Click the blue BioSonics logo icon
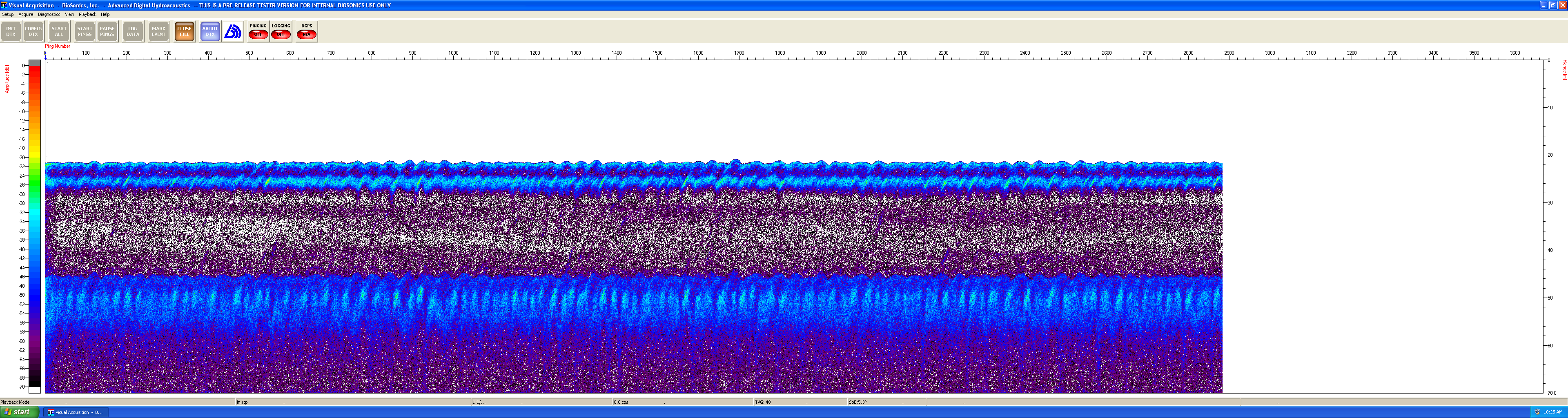1568x418 pixels. (233, 32)
